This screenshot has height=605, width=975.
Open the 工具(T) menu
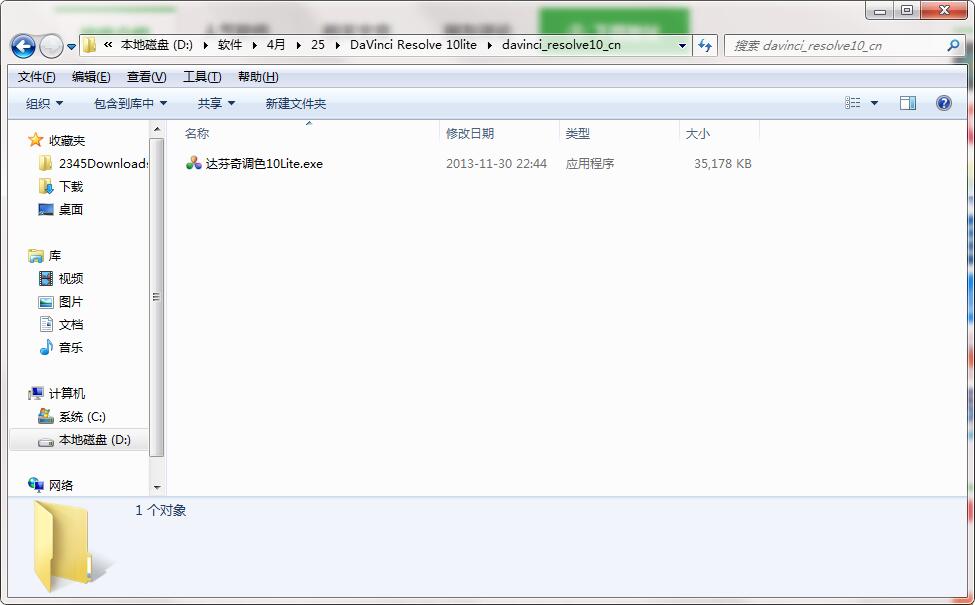202,77
